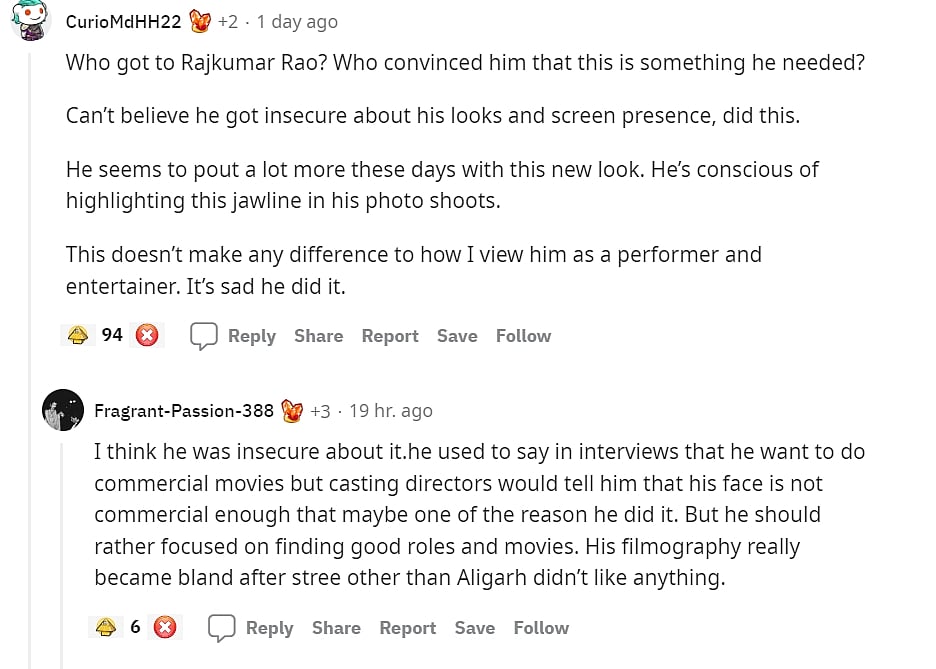Screen dimensions: 936x669
Task: Share CurioMdHH22's comment
Action: click(318, 336)
